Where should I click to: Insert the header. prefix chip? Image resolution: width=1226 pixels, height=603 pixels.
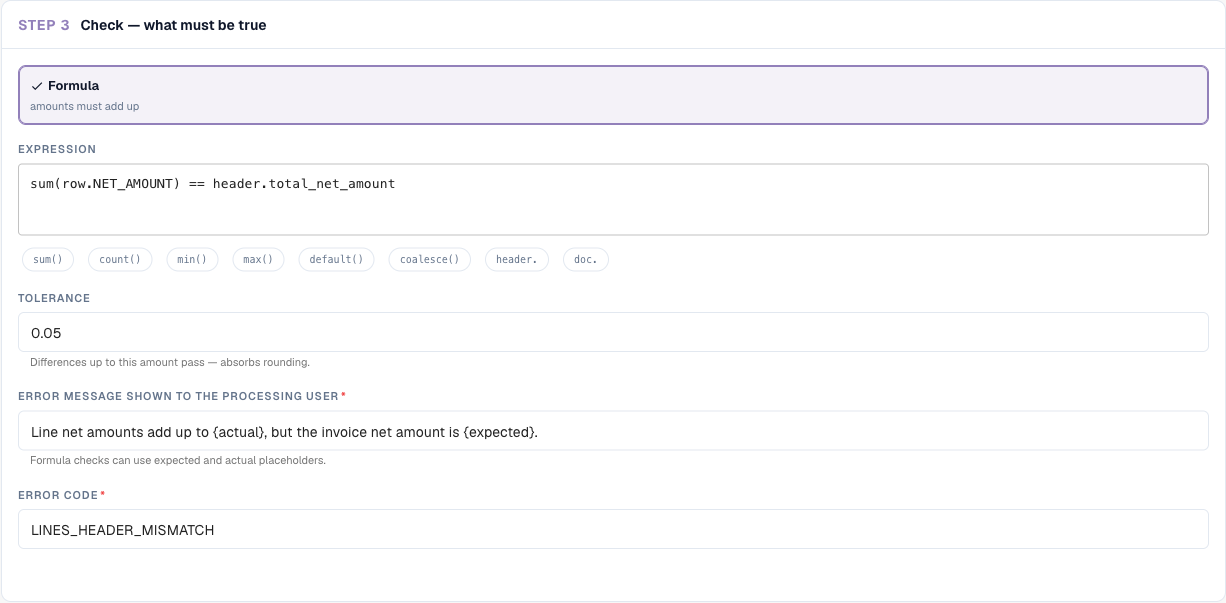click(516, 259)
